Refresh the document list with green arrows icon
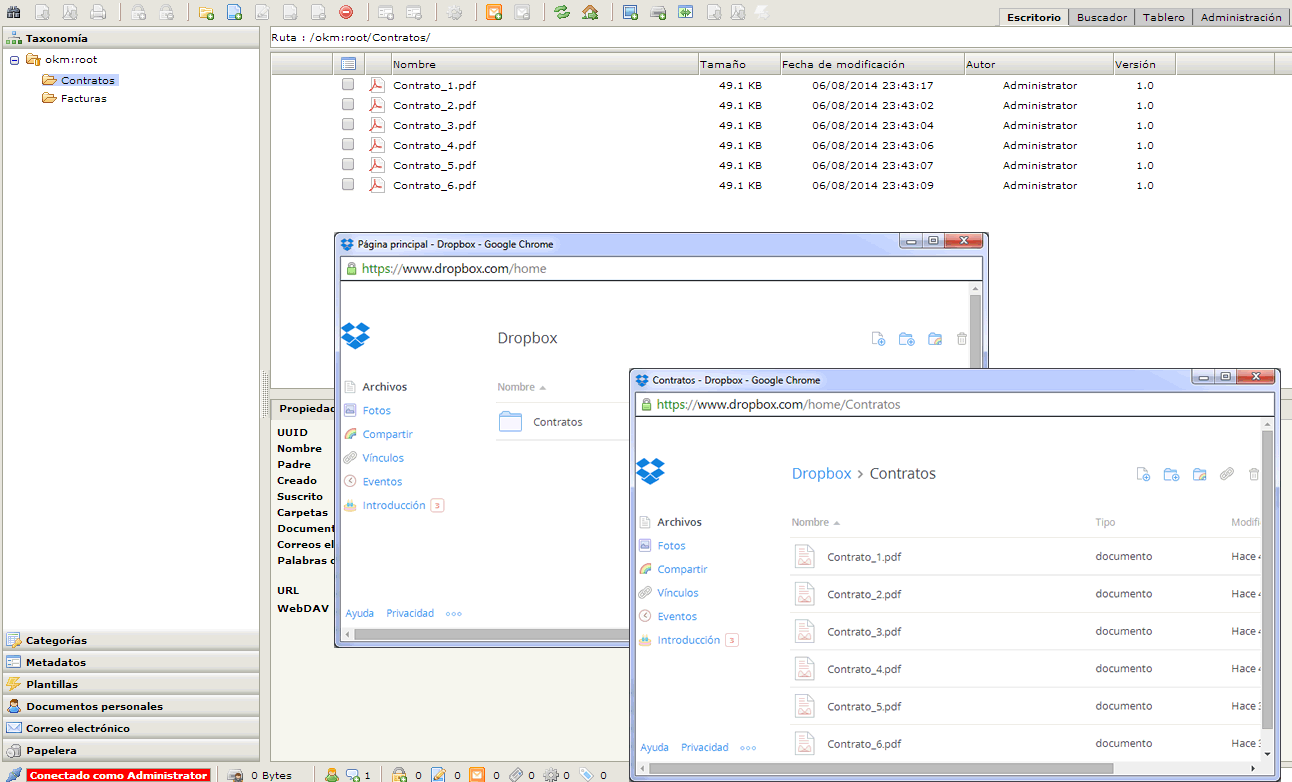Image resolution: width=1292 pixels, height=782 pixels. click(x=561, y=12)
